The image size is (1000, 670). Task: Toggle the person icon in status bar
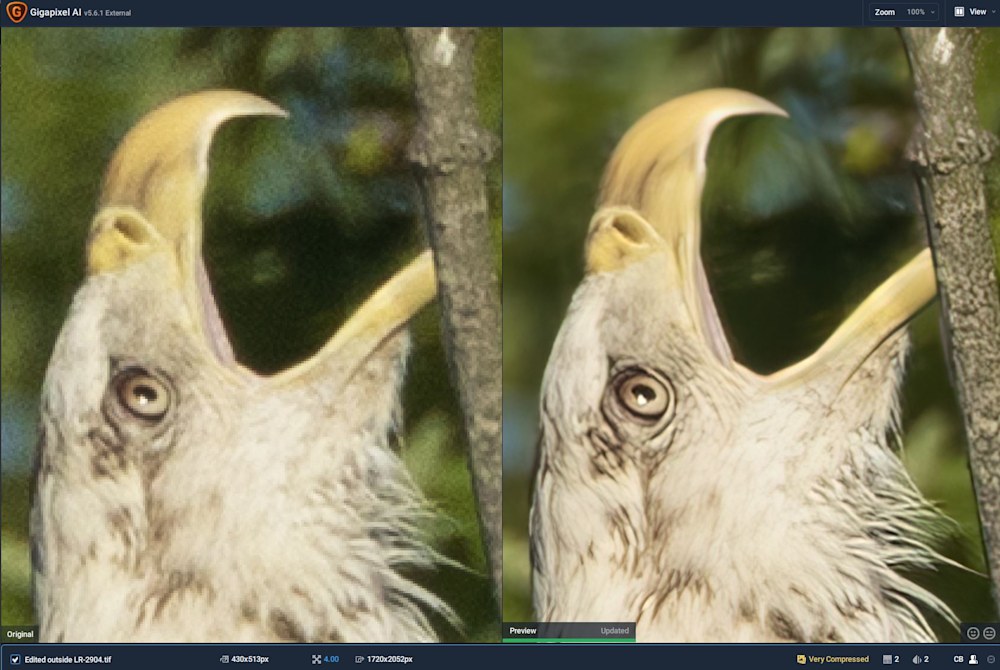[973, 659]
